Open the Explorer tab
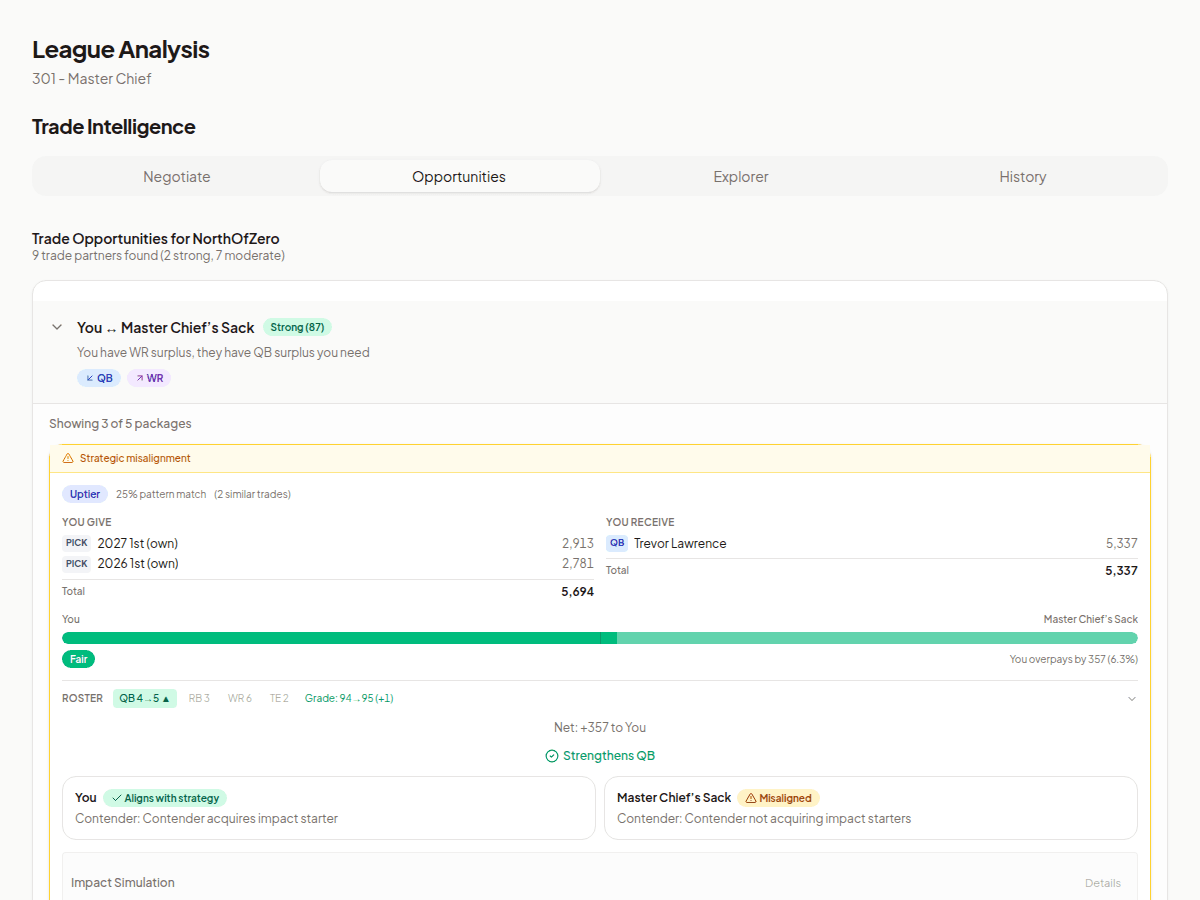The height and width of the screenshot is (900, 1200). point(741,177)
